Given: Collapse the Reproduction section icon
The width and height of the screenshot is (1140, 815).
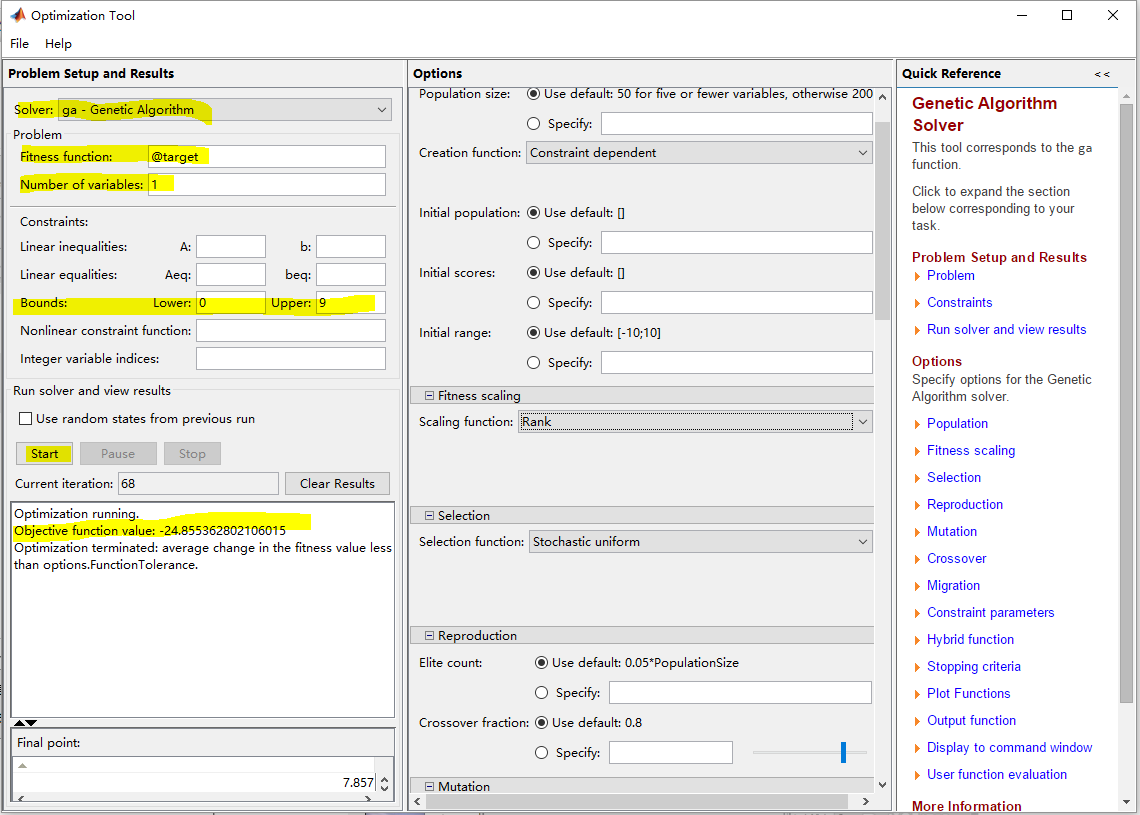Looking at the screenshot, I should coord(429,636).
